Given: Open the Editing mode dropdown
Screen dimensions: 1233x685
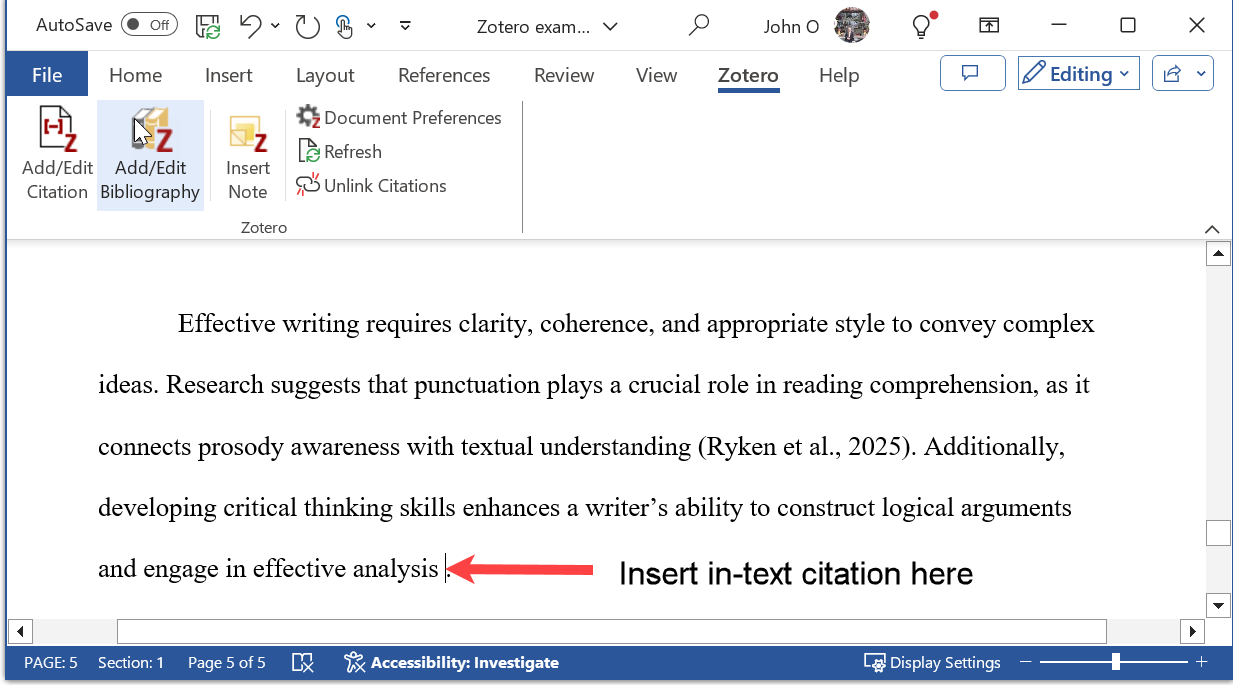Looking at the screenshot, I should (x=1078, y=73).
